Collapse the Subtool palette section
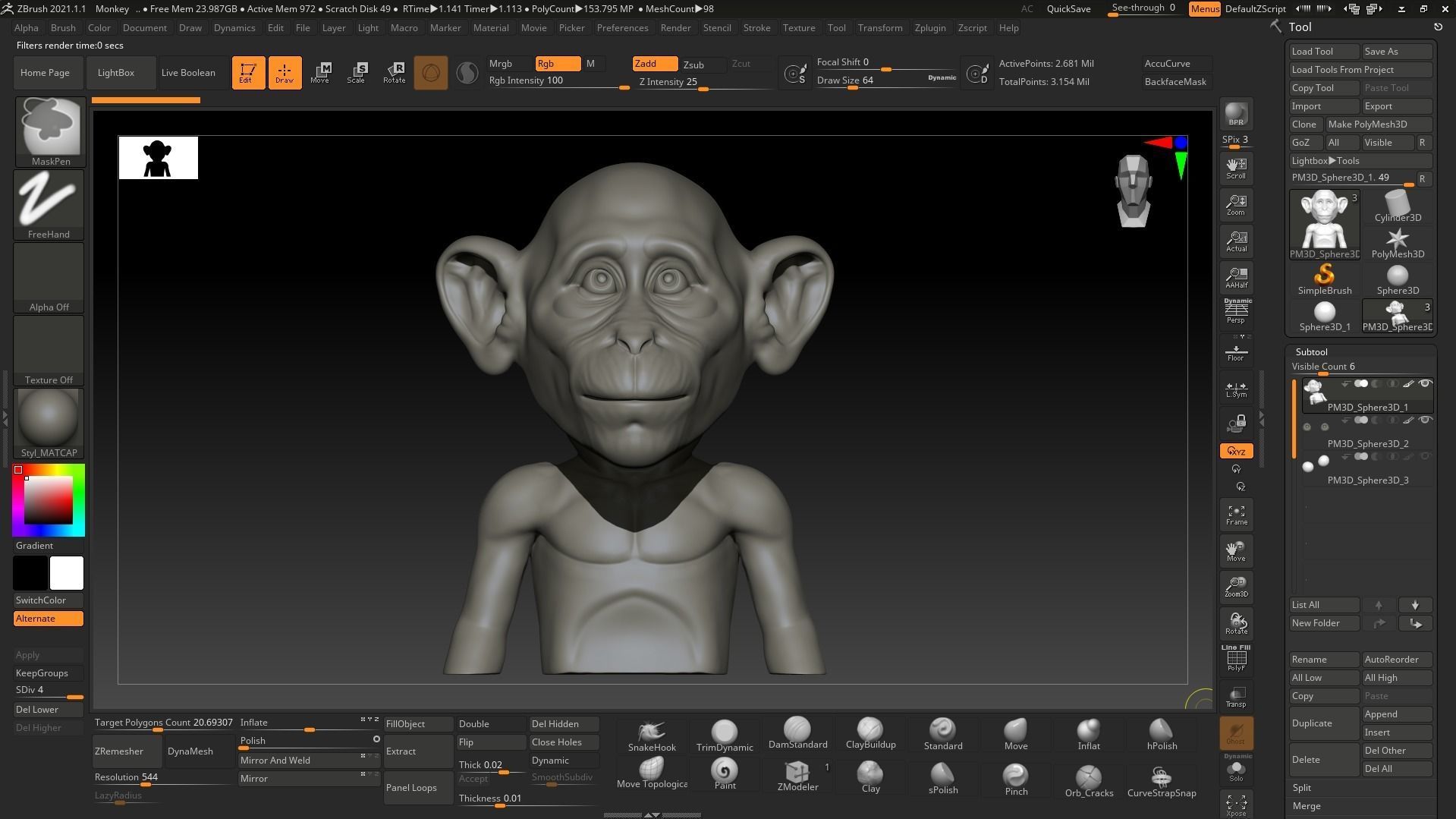 click(x=1311, y=351)
